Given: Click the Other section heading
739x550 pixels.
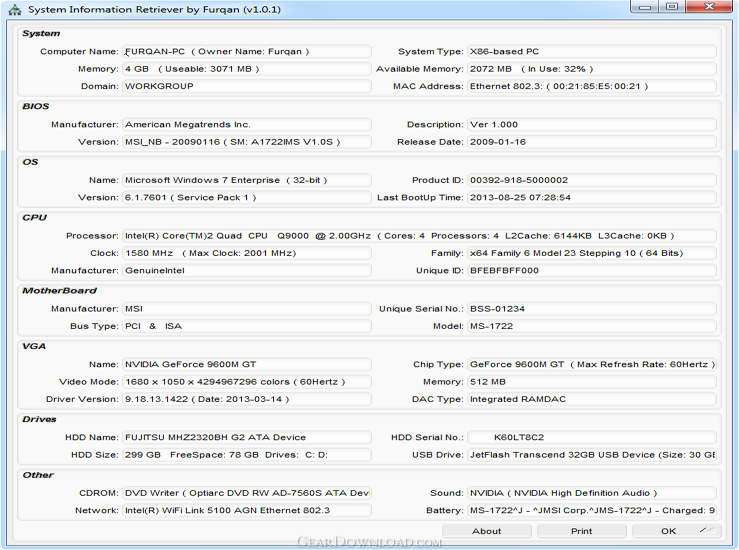Looking at the screenshot, I should coord(38,475).
